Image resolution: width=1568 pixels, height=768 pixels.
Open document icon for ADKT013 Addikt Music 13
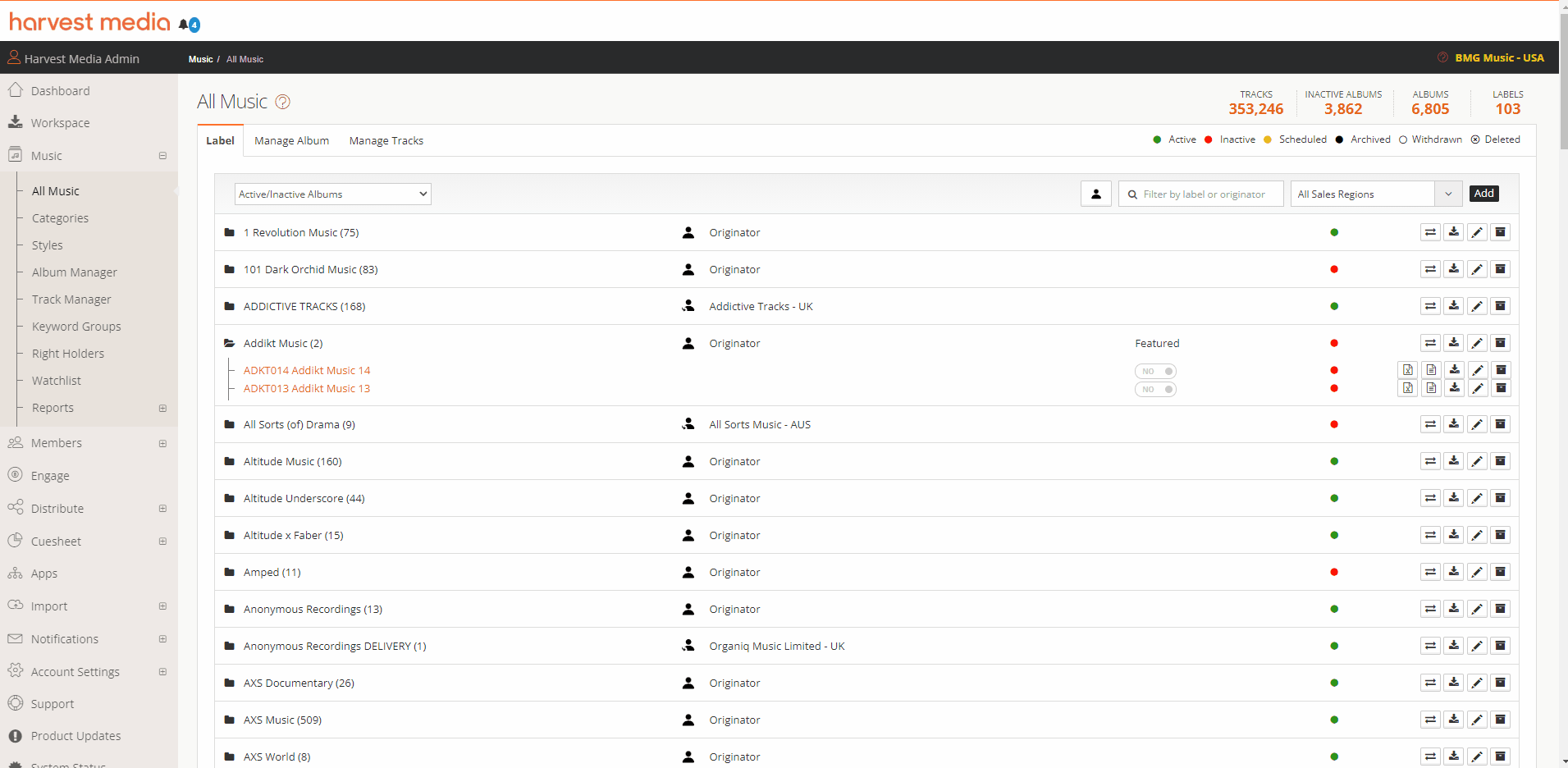click(1431, 388)
